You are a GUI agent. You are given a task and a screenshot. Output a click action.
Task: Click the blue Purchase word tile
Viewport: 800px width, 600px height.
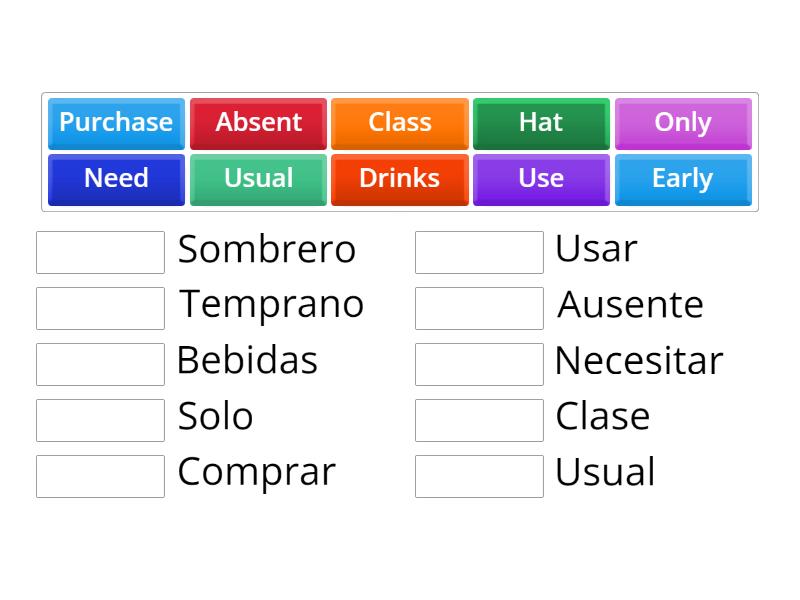coord(116,123)
